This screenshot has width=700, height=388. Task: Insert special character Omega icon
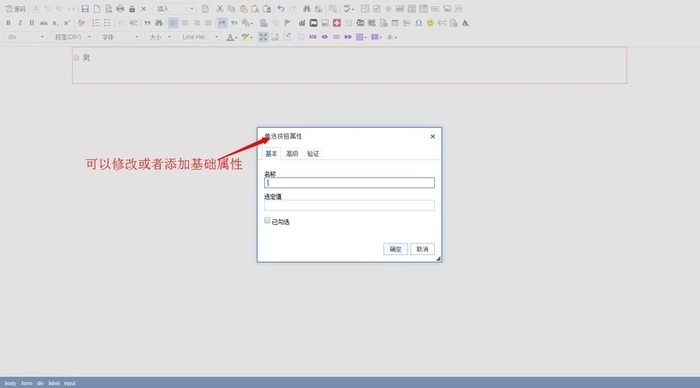(418, 23)
